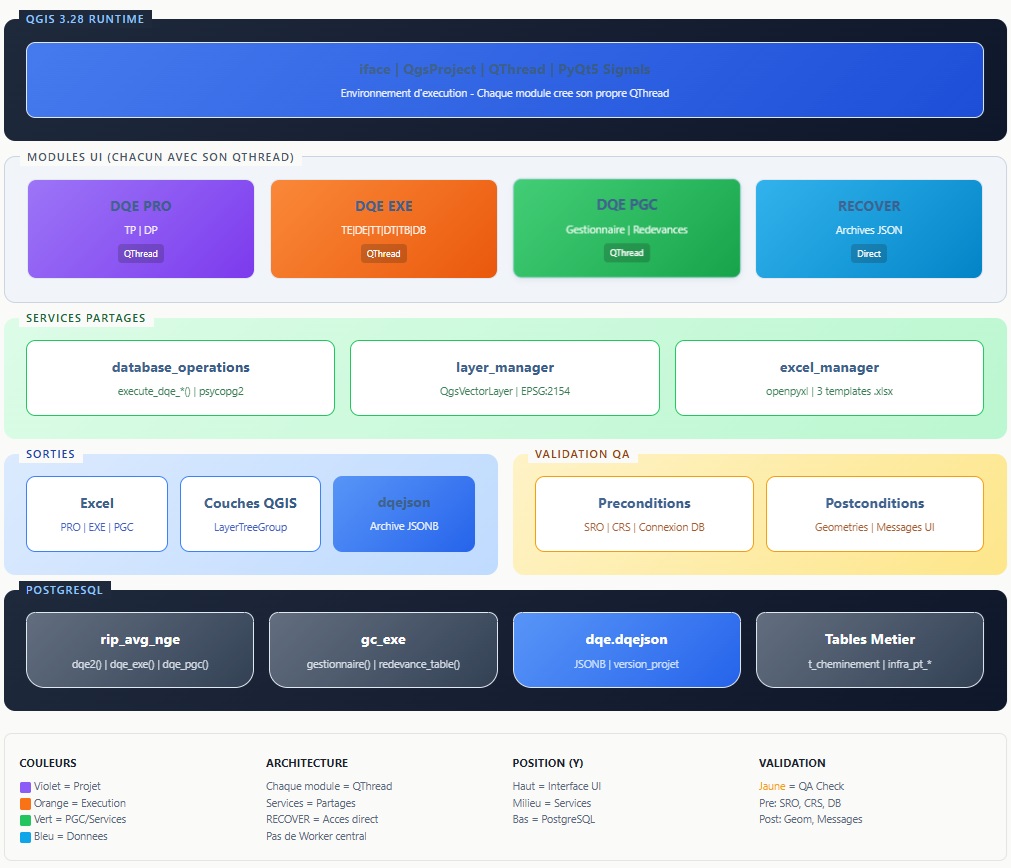Click the violet Projet color swatch
Image resolution: width=1011 pixels, height=868 pixels.
[x=26, y=787]
